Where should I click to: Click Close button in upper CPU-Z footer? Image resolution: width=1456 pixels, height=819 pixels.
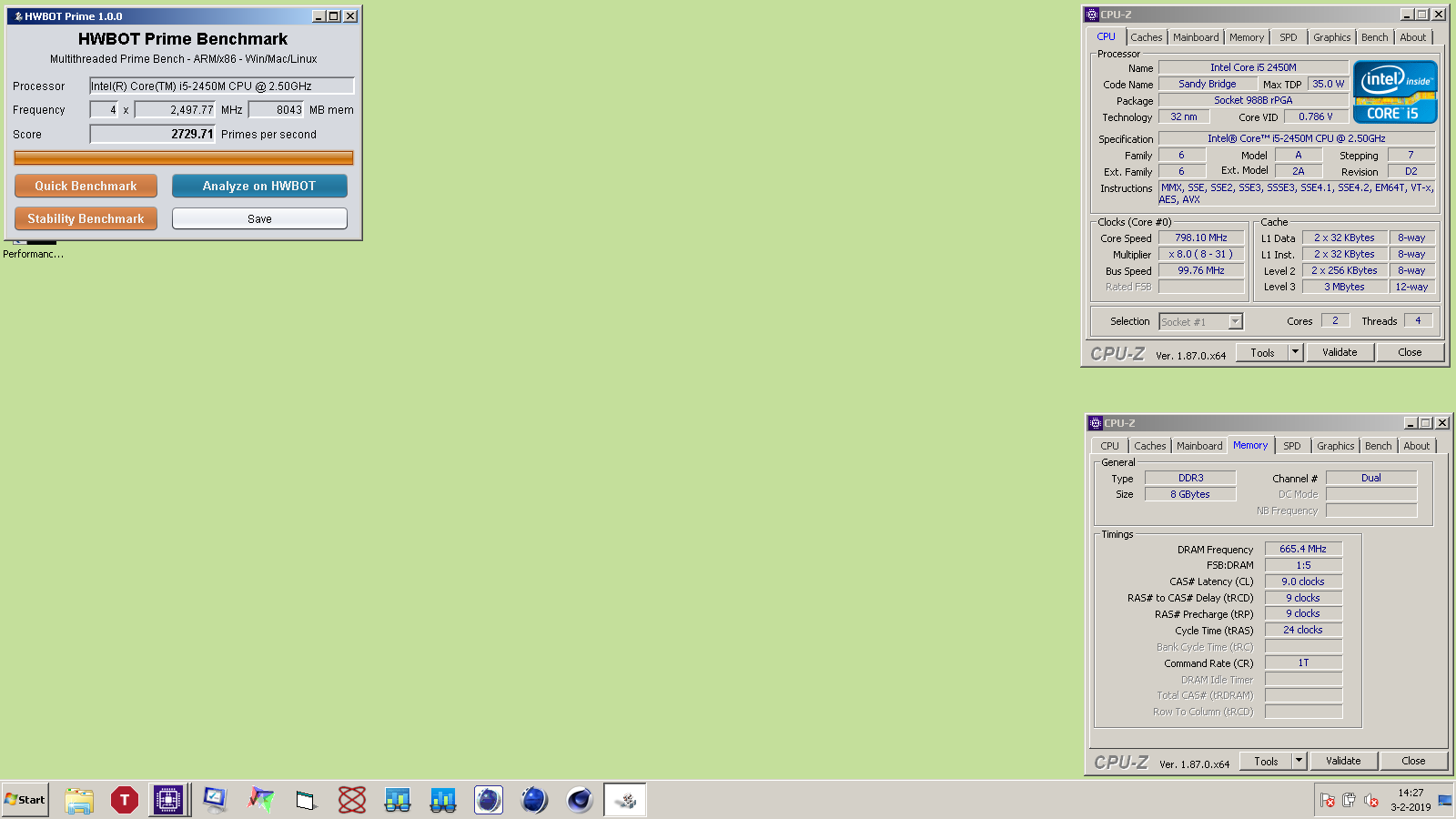(x=1410, y=352)
